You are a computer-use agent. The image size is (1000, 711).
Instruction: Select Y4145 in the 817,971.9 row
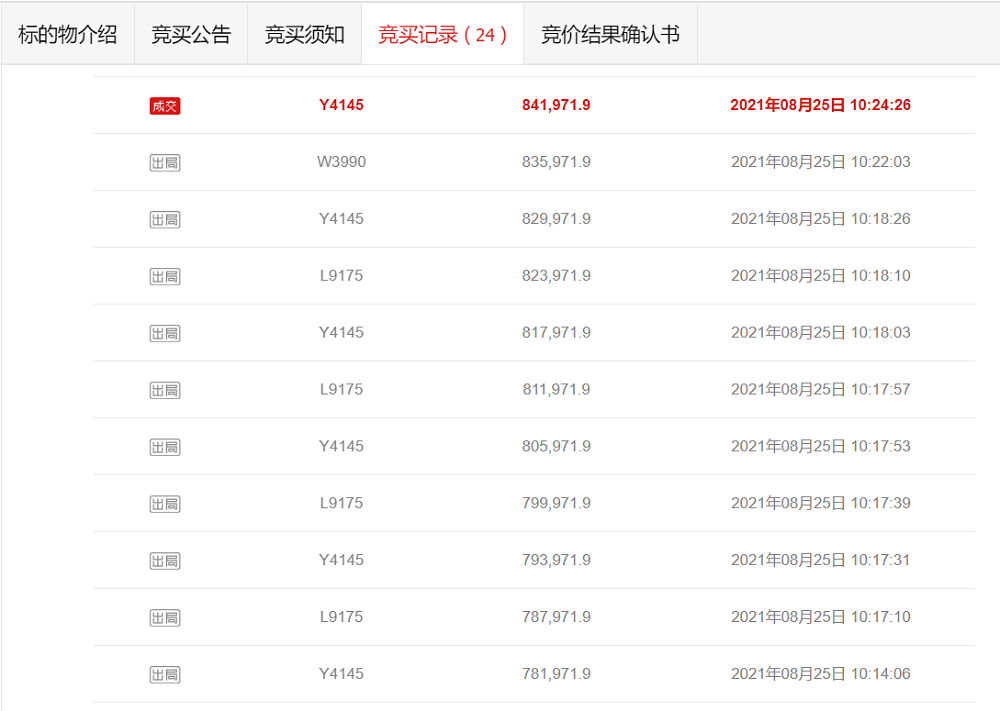(x=341, y=332)
